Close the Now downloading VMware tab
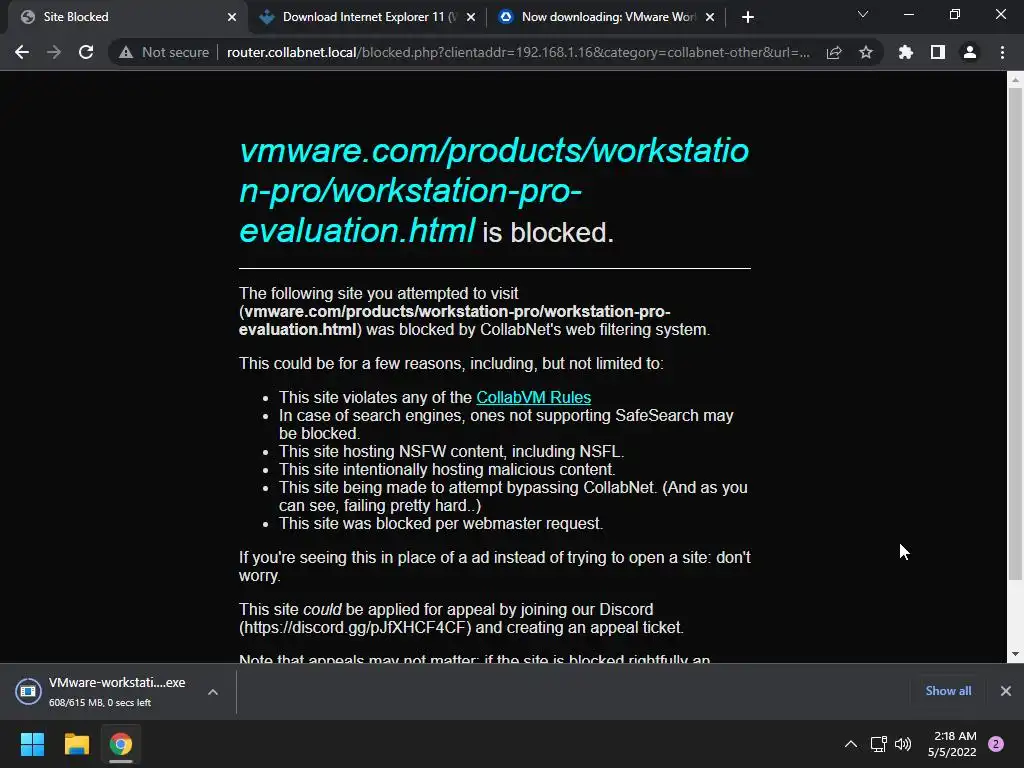The width and height of the screenshot is (1024, 768). pyautogui.click(x=710, y=17)
